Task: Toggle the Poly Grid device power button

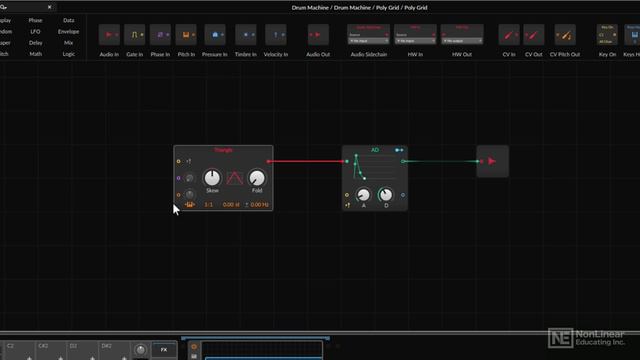Action: [194, 347]
